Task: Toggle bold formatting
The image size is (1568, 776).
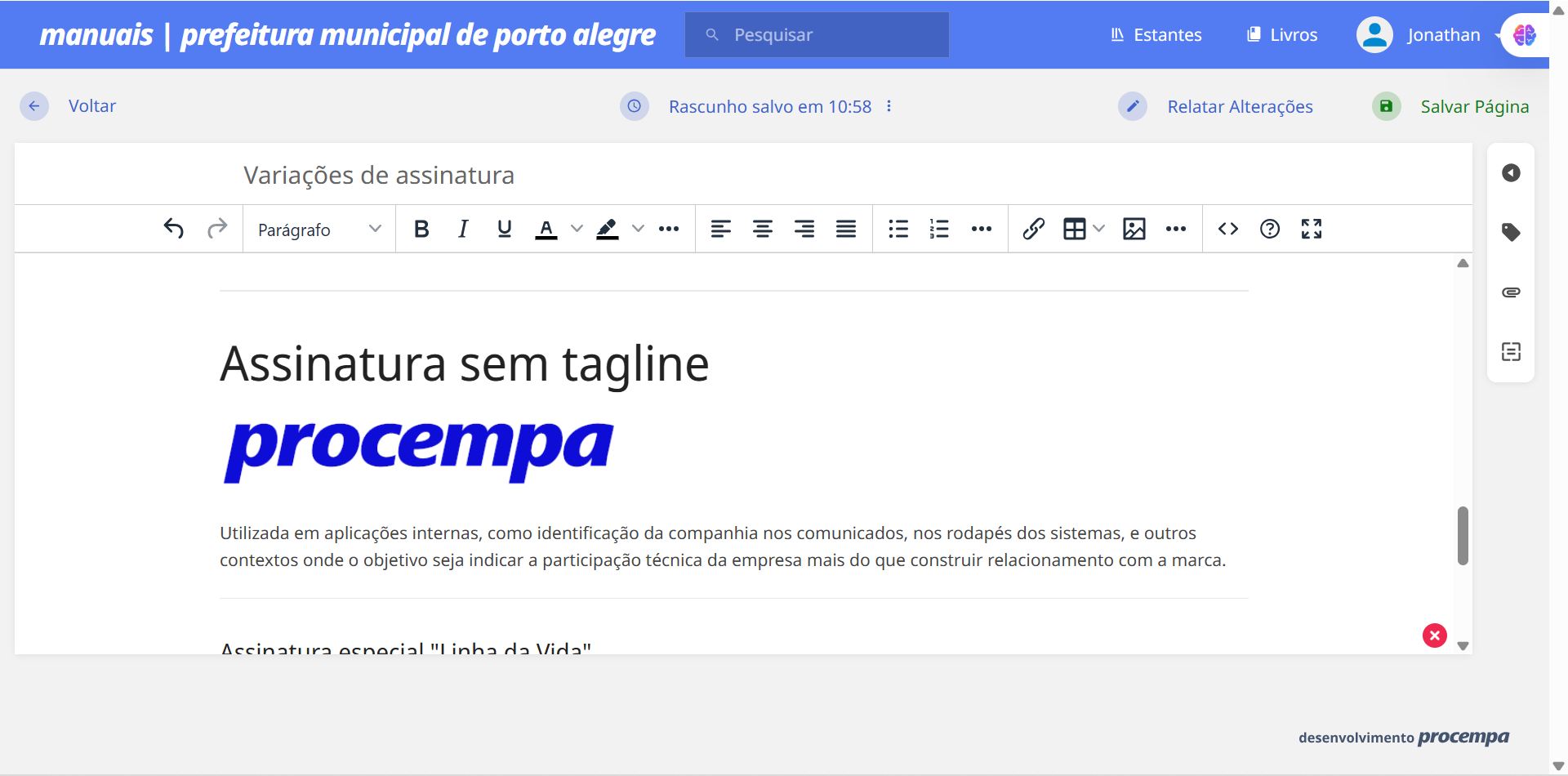Action: click(421, 229)
